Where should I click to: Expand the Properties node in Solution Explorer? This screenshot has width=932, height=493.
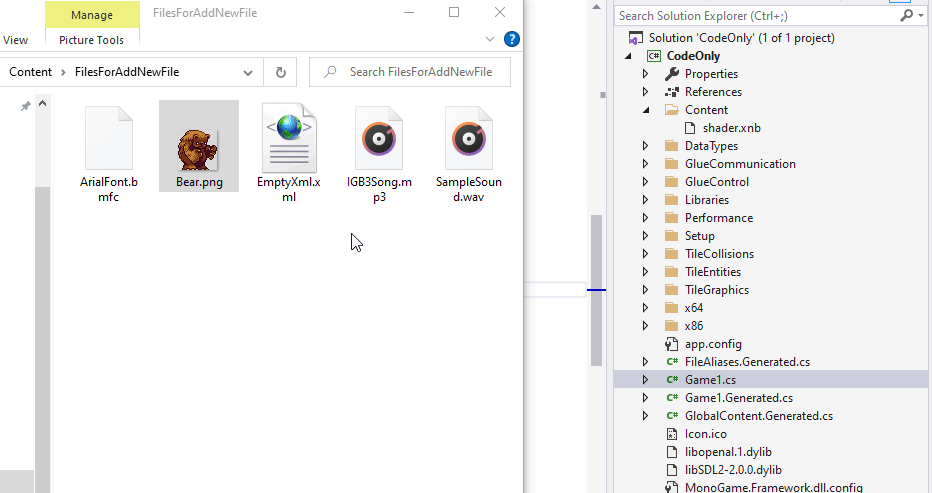645,74
